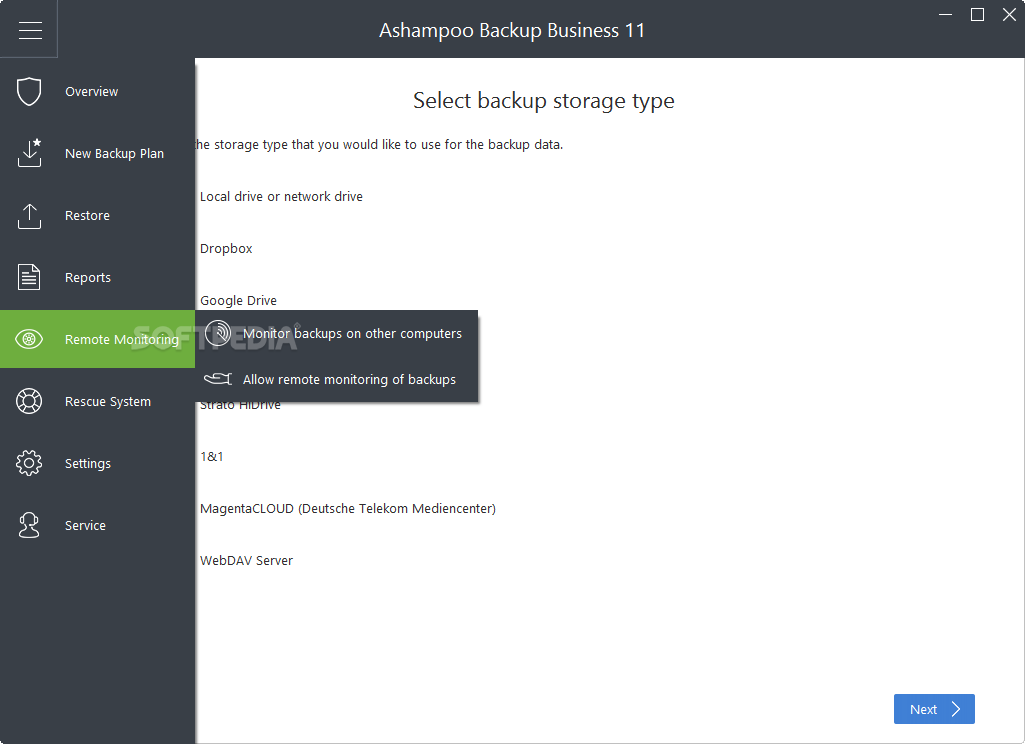
Task: Click the Next button
Action: [x=934, y=709]
